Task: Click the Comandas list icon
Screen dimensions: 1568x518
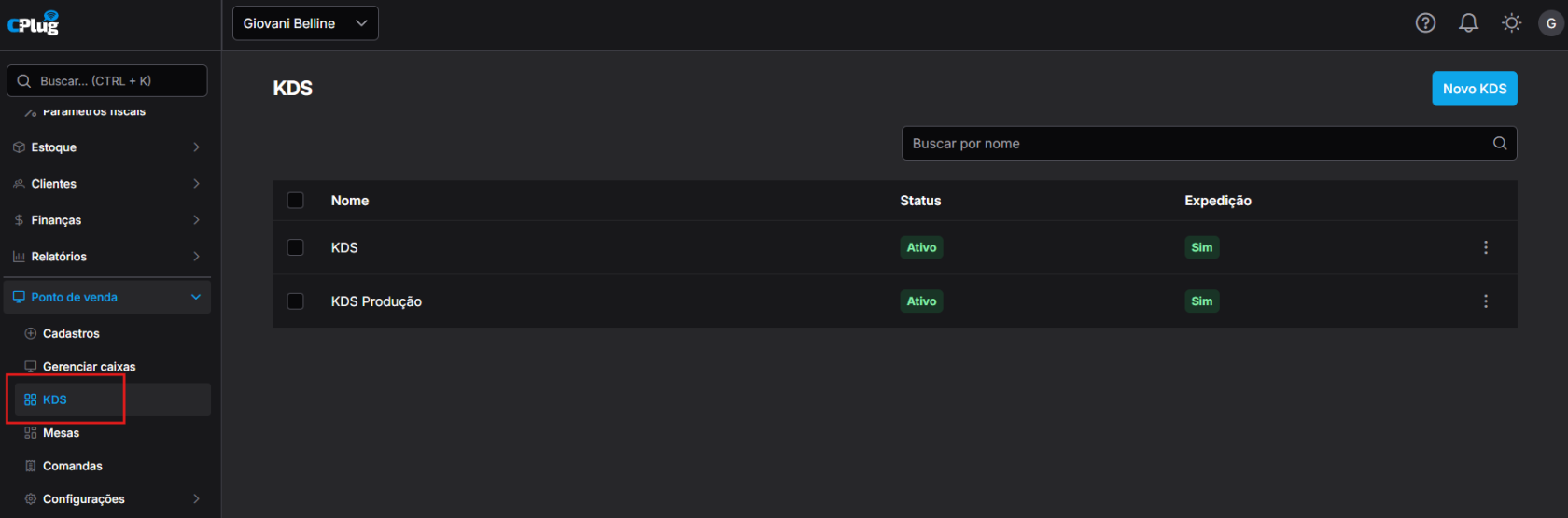Action: (31, 466)
